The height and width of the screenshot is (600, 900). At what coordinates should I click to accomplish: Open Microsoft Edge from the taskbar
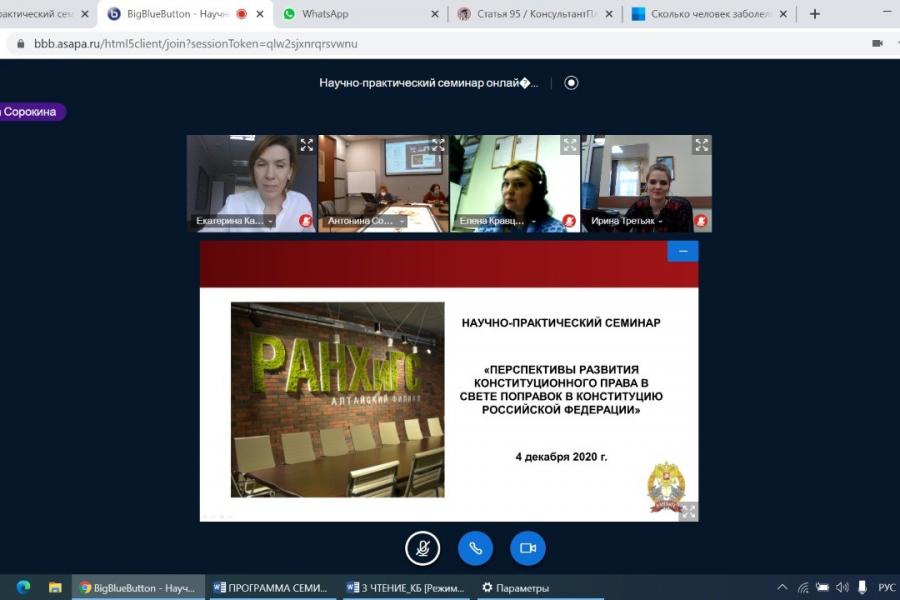tap(24, 587)
